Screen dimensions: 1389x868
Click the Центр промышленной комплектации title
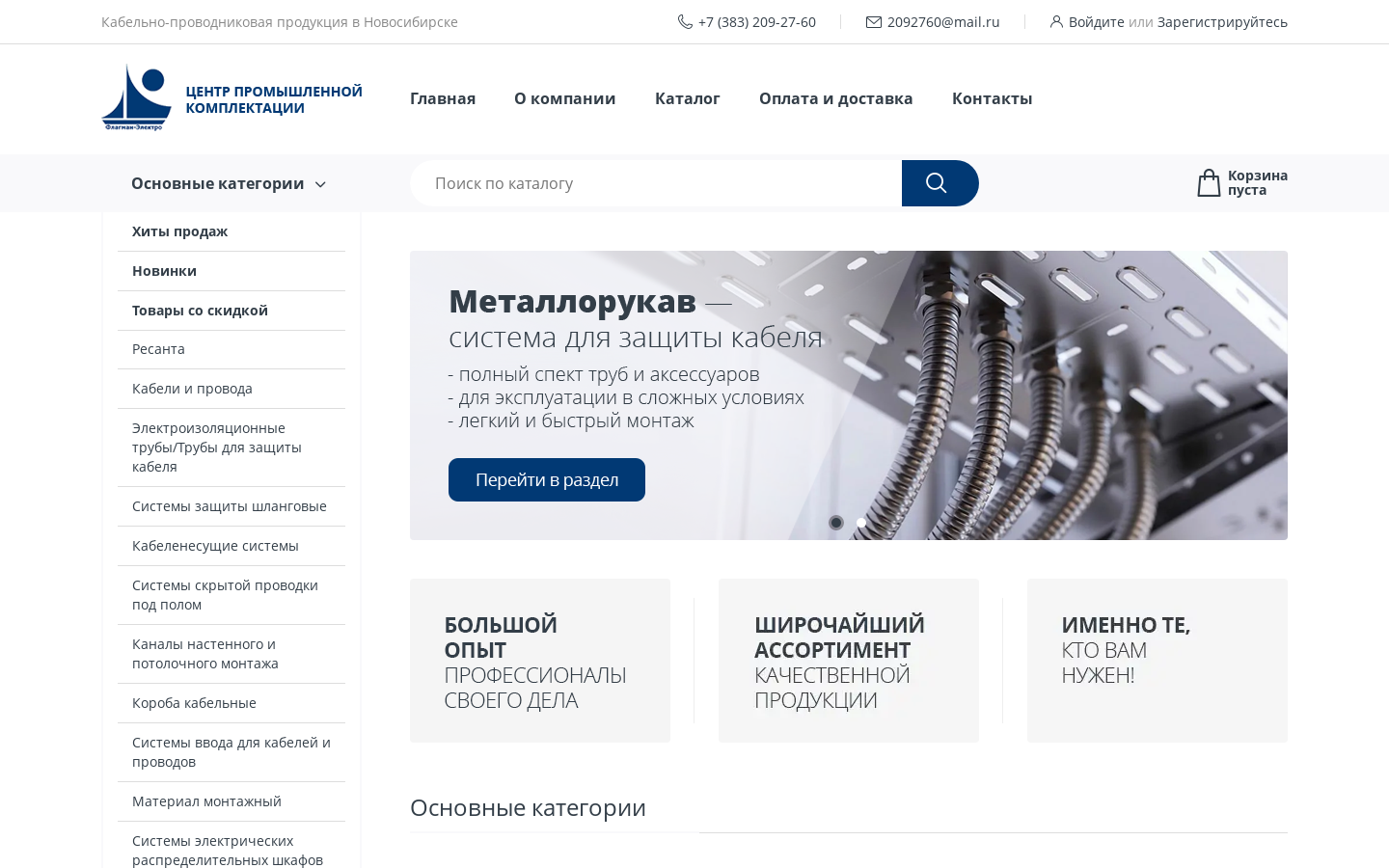point(274,99)
